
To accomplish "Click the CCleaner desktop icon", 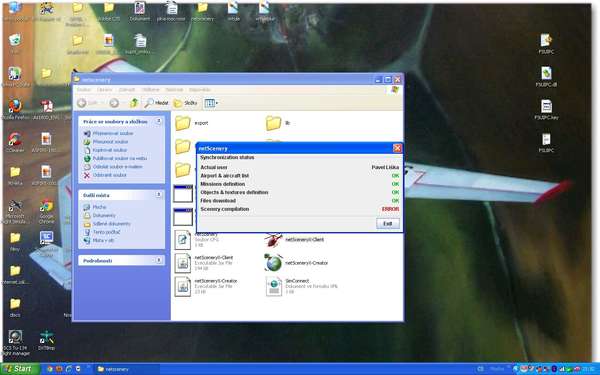I will click(x=15, y=142).
